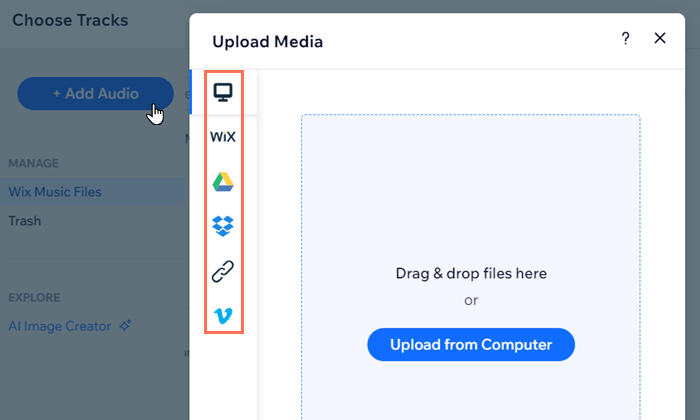Choose Vimeo as upload source
The height and width of the screenshot is (420, 700).
[223, 316]
